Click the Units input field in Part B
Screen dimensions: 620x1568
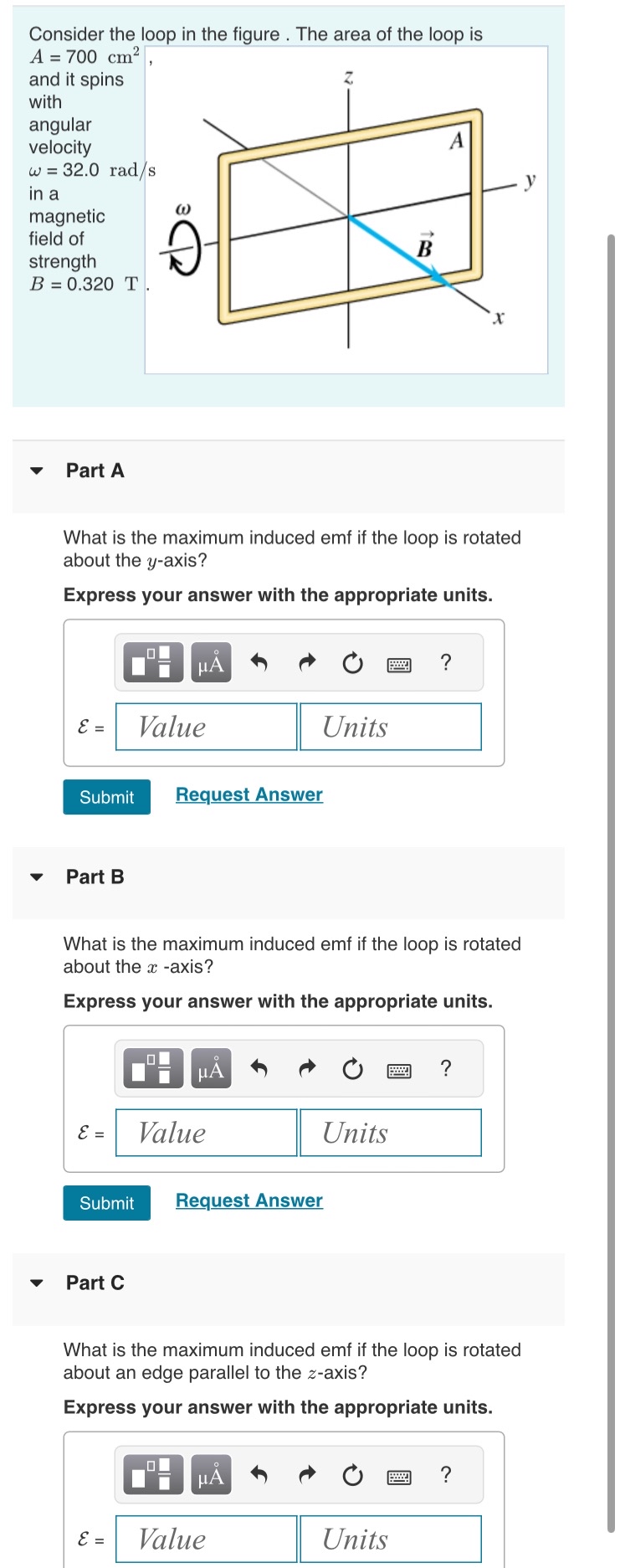[390, 1133]
